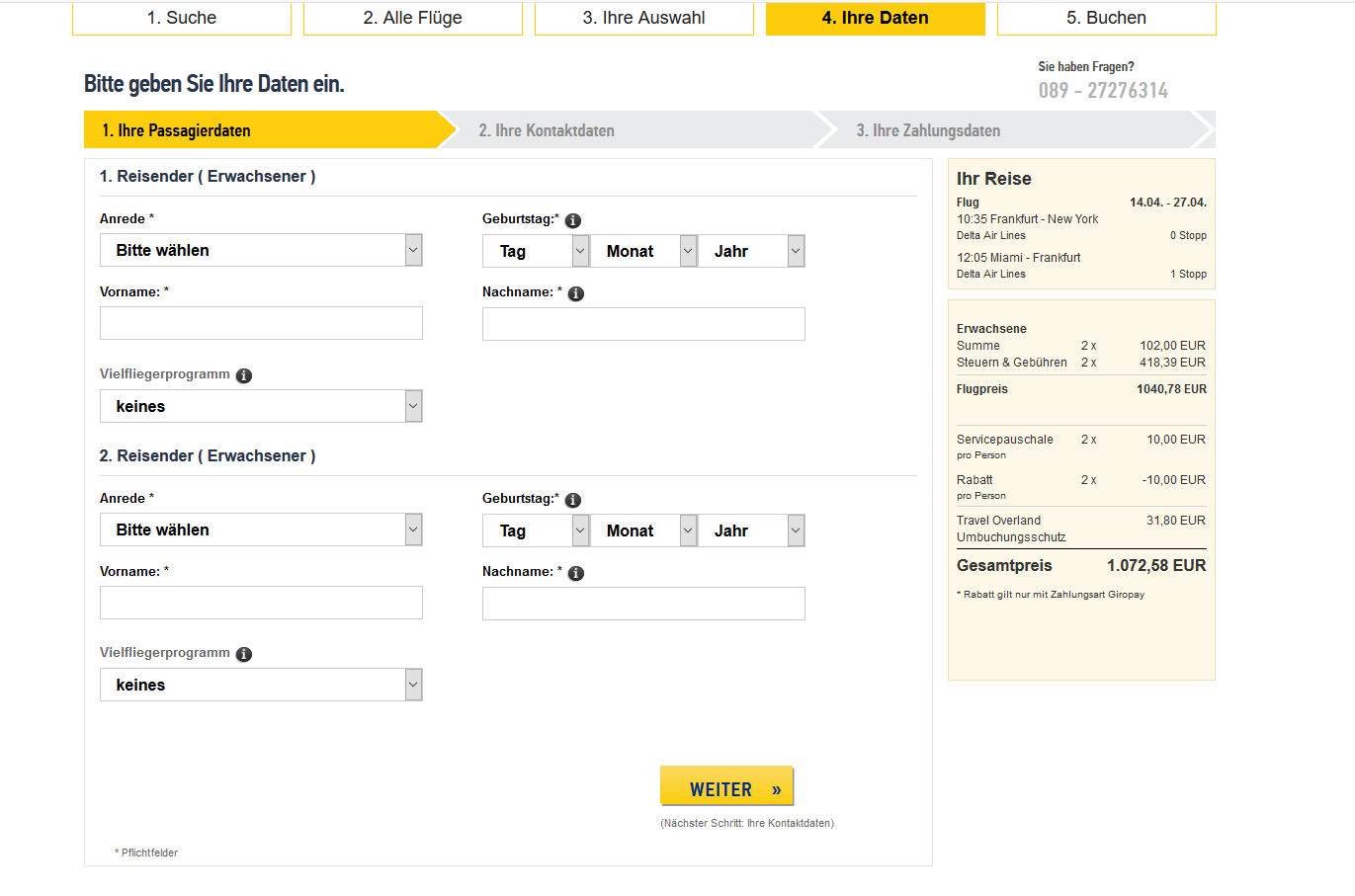Image resolution: width=1355 pixels, height=896 pixels.
Task: Click the Gesamtpreis amount 1.072,58 EUR
Action: [x=1156, y=566]
